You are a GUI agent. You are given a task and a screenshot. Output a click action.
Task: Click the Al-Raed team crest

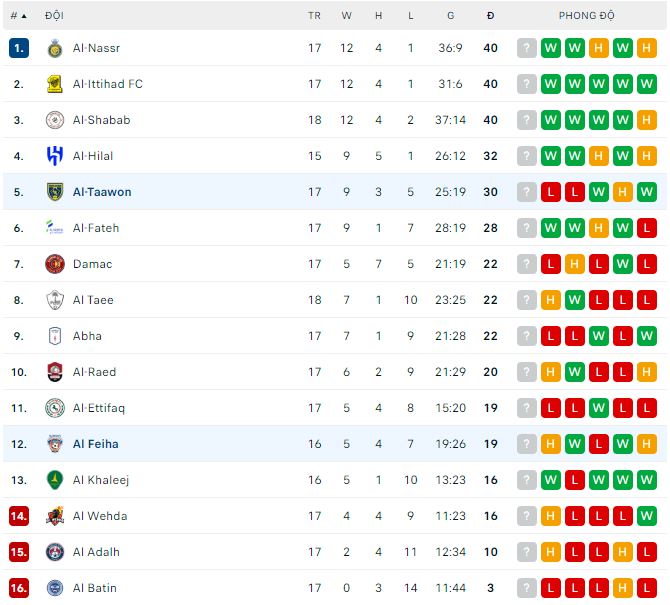tap(55, 372)
